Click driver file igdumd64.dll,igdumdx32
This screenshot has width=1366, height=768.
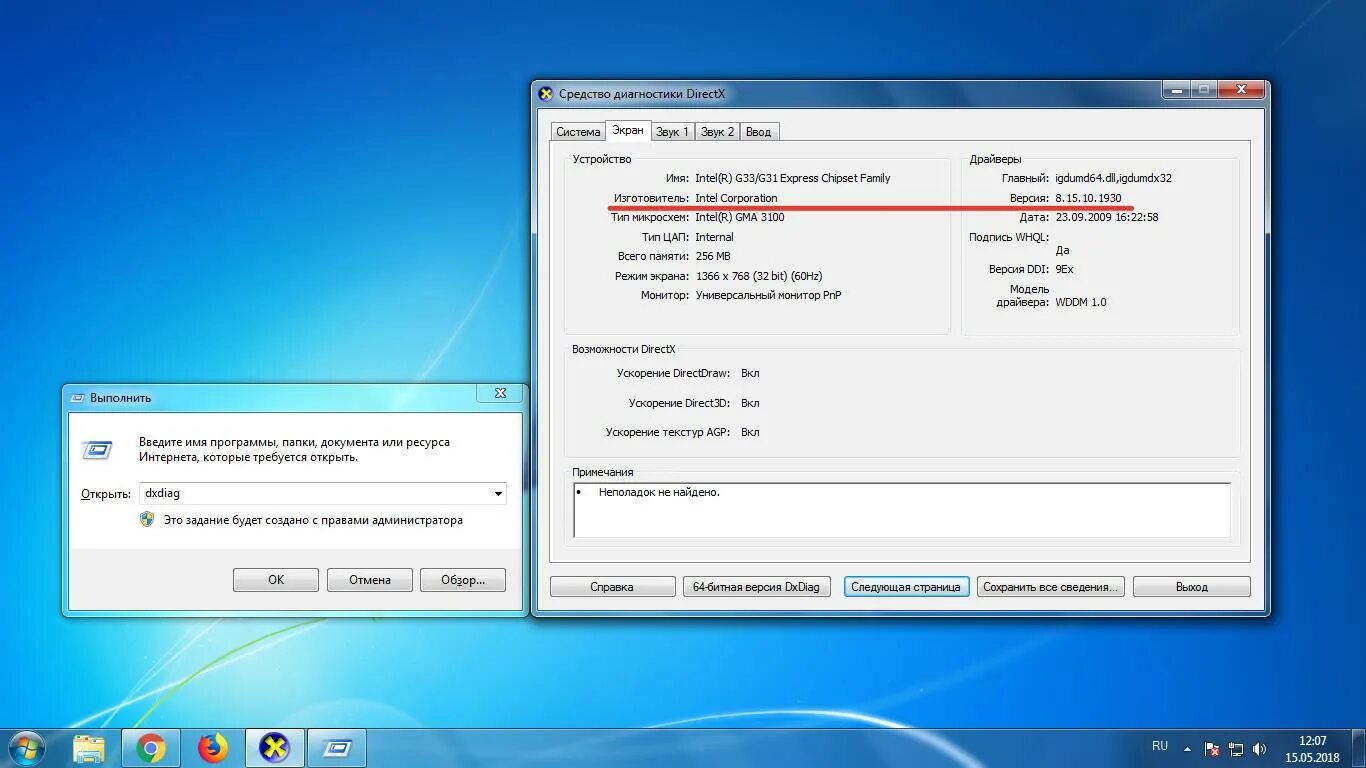[x=1113, y=178]
